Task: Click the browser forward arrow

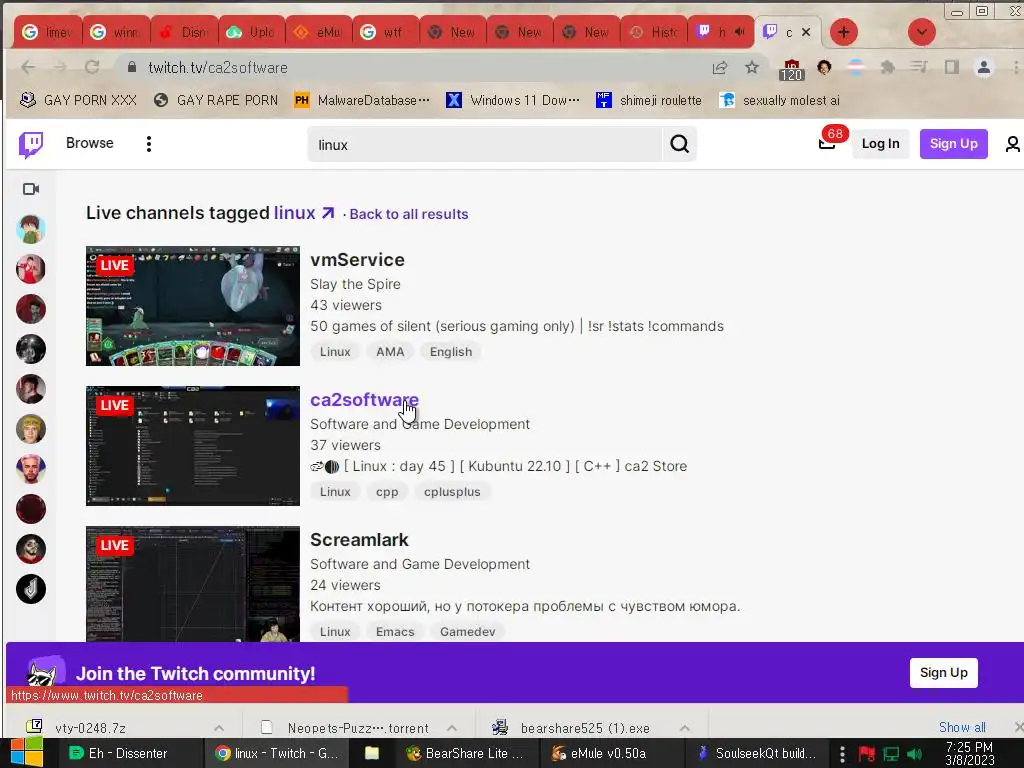Action: pos(60,67)
